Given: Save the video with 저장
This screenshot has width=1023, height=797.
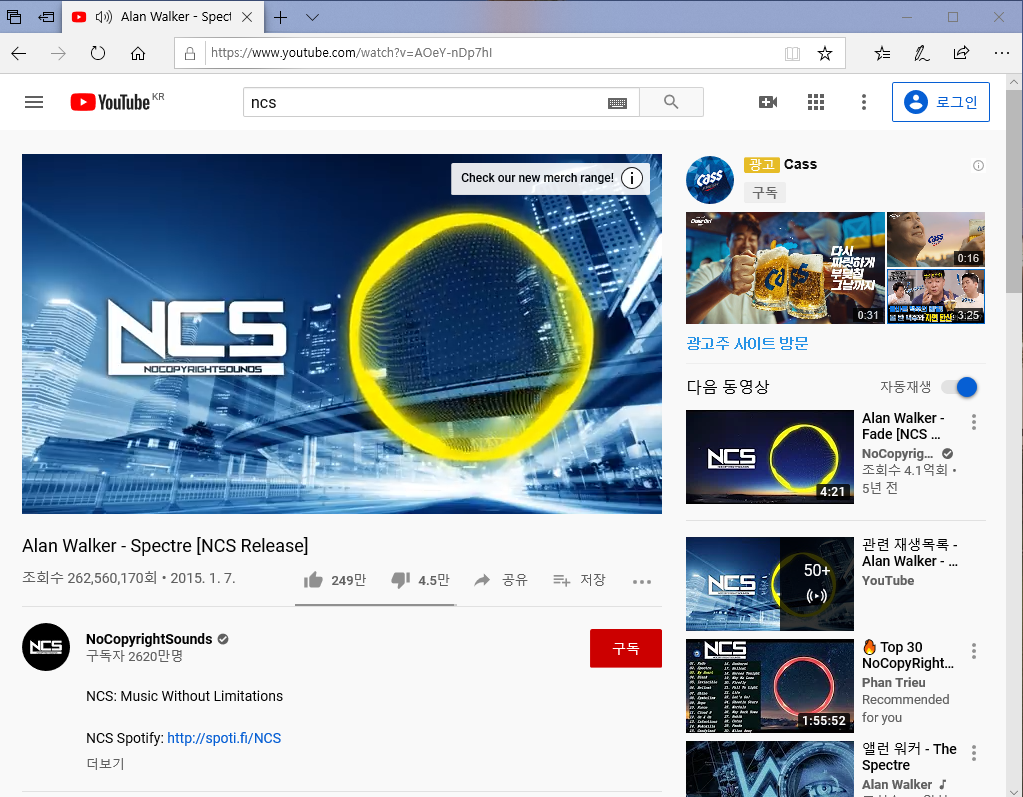Looking at the screenshot, I should pos(579,580).
